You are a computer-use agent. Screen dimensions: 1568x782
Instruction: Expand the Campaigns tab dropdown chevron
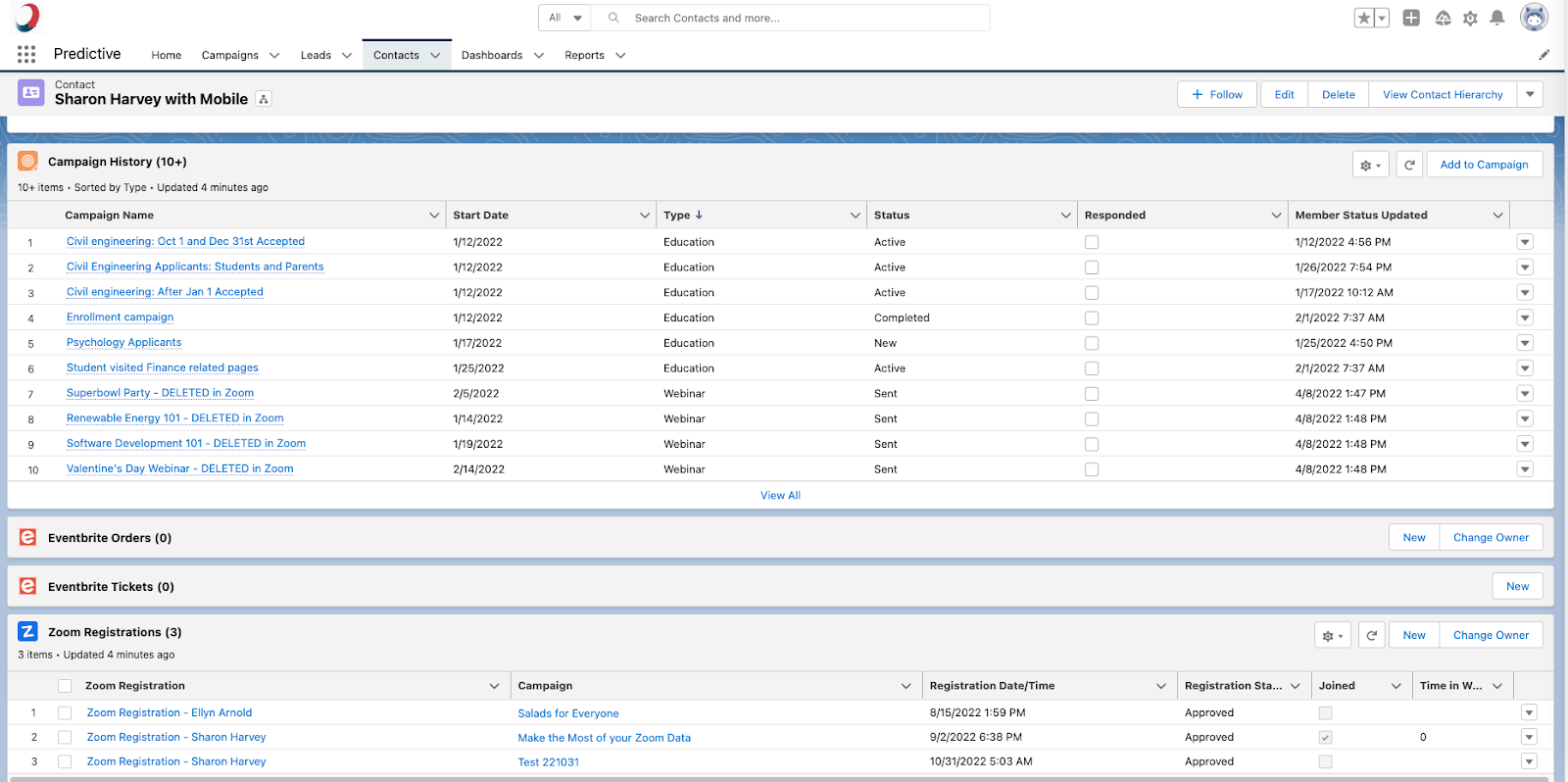point(274,56)
